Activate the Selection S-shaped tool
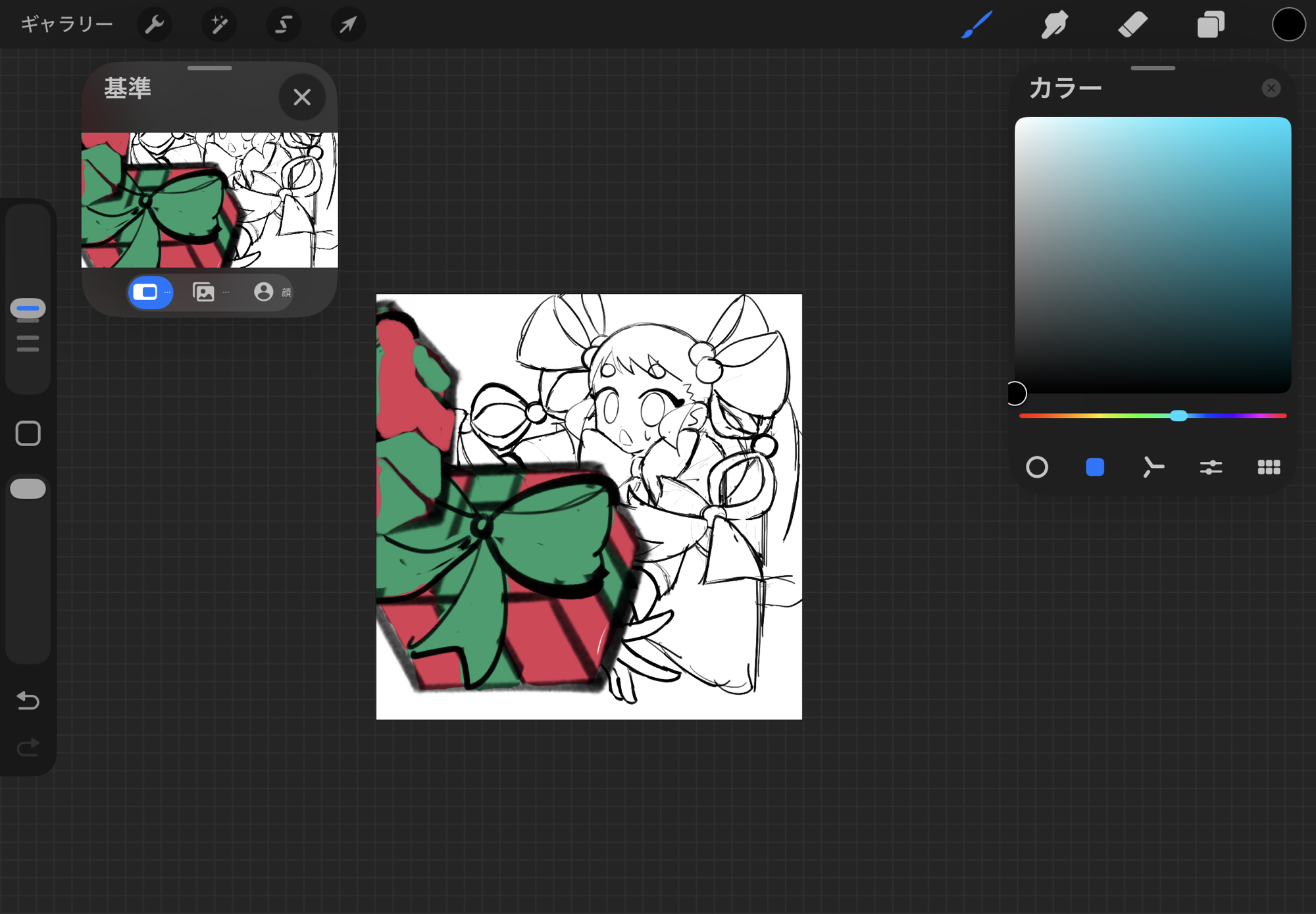The height and width of the screenshot is (914, 1316). click(283, 25)
